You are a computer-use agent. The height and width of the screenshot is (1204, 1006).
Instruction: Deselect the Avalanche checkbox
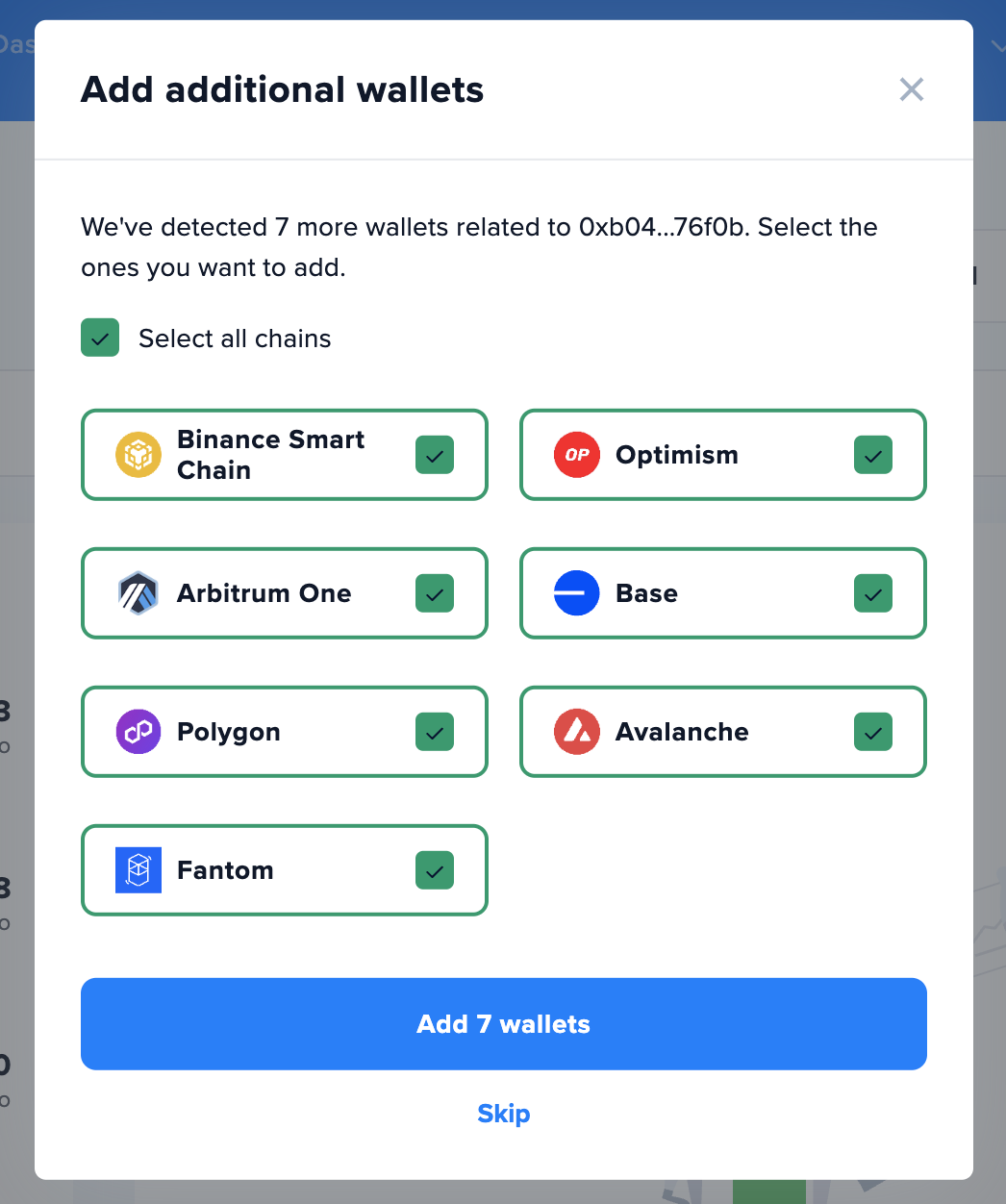pos(873,732)
